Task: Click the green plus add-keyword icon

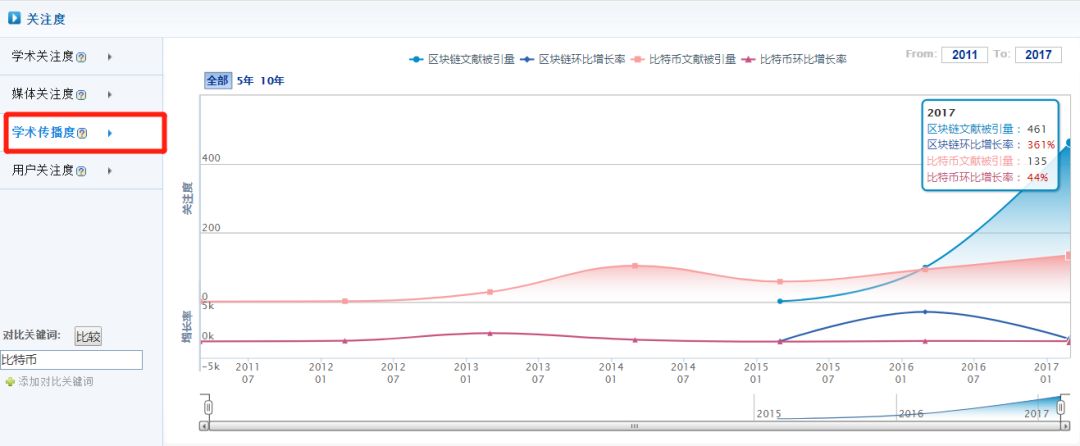Action: (x=10, y=382)
